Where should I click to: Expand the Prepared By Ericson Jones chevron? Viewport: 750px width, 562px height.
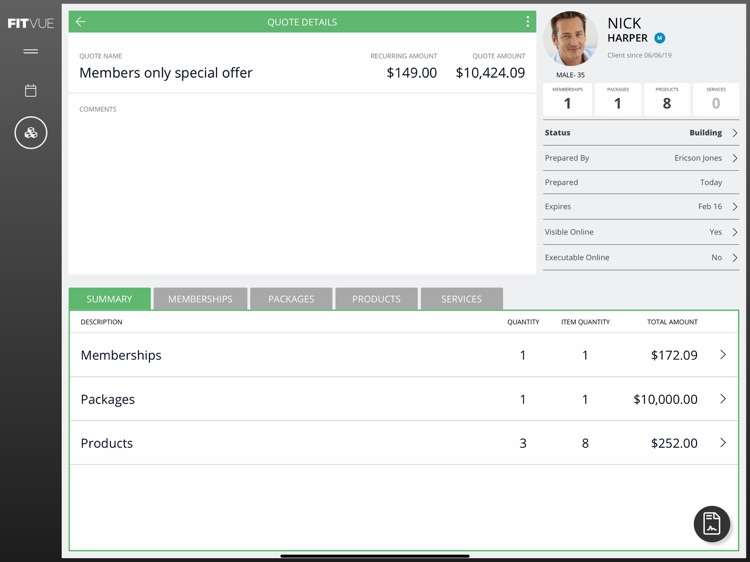click(735, 158)
